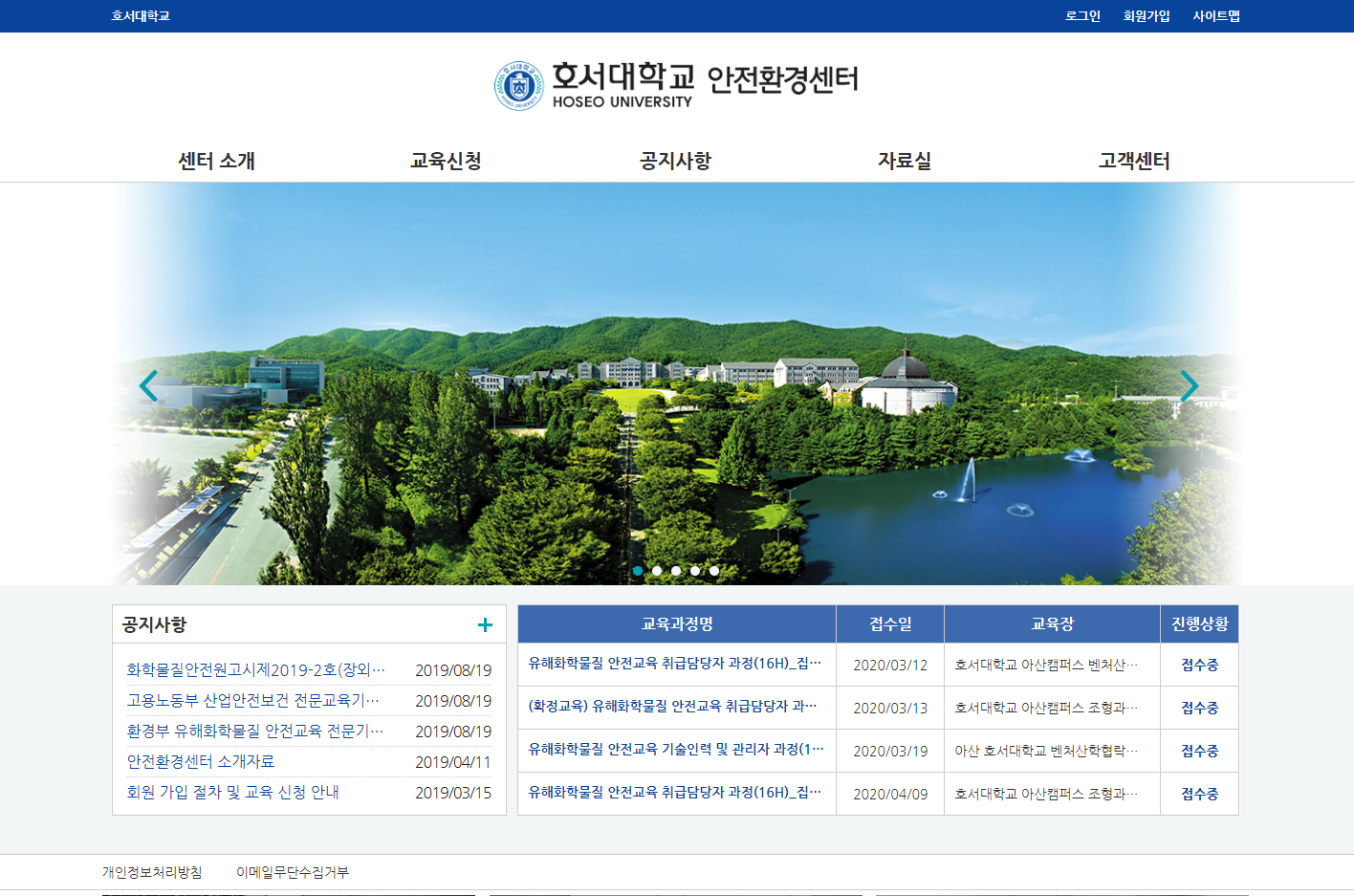Click the 로그인 link
This screenshot has height=896, width=1354.
pos(1082,16)
